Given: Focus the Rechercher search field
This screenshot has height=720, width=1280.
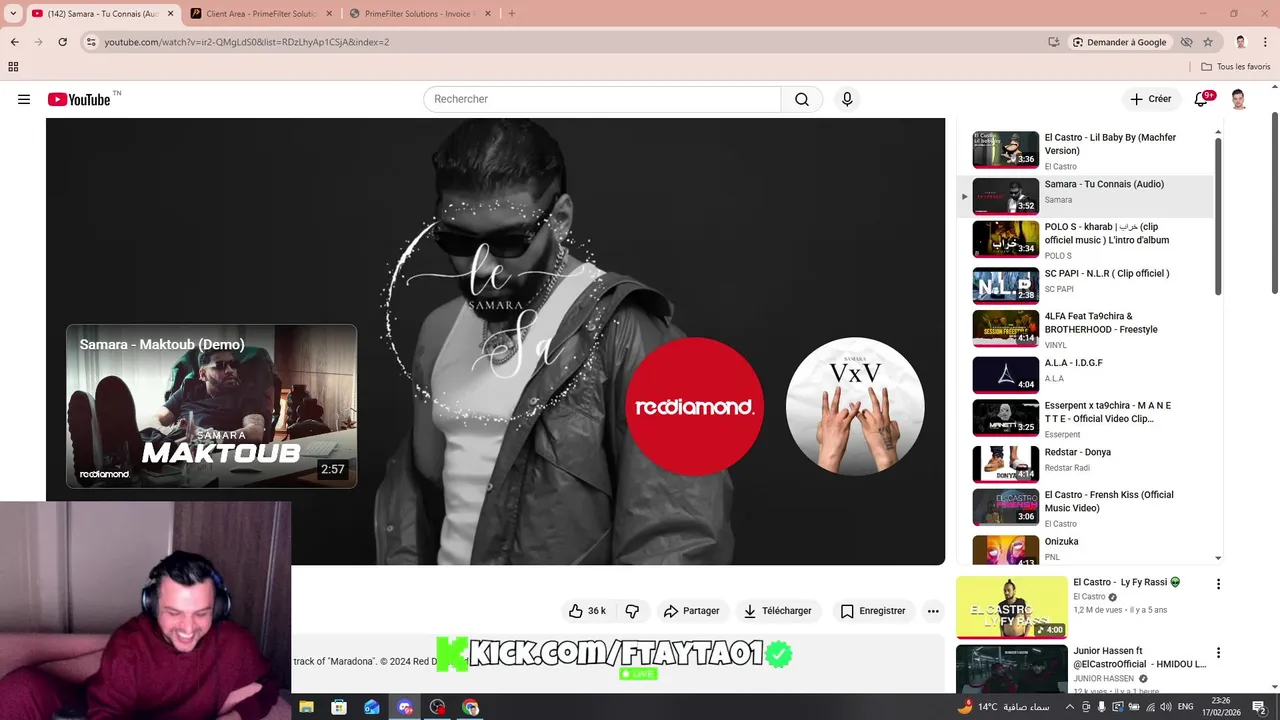Looking at the screenshot, I should coord(602,99).
